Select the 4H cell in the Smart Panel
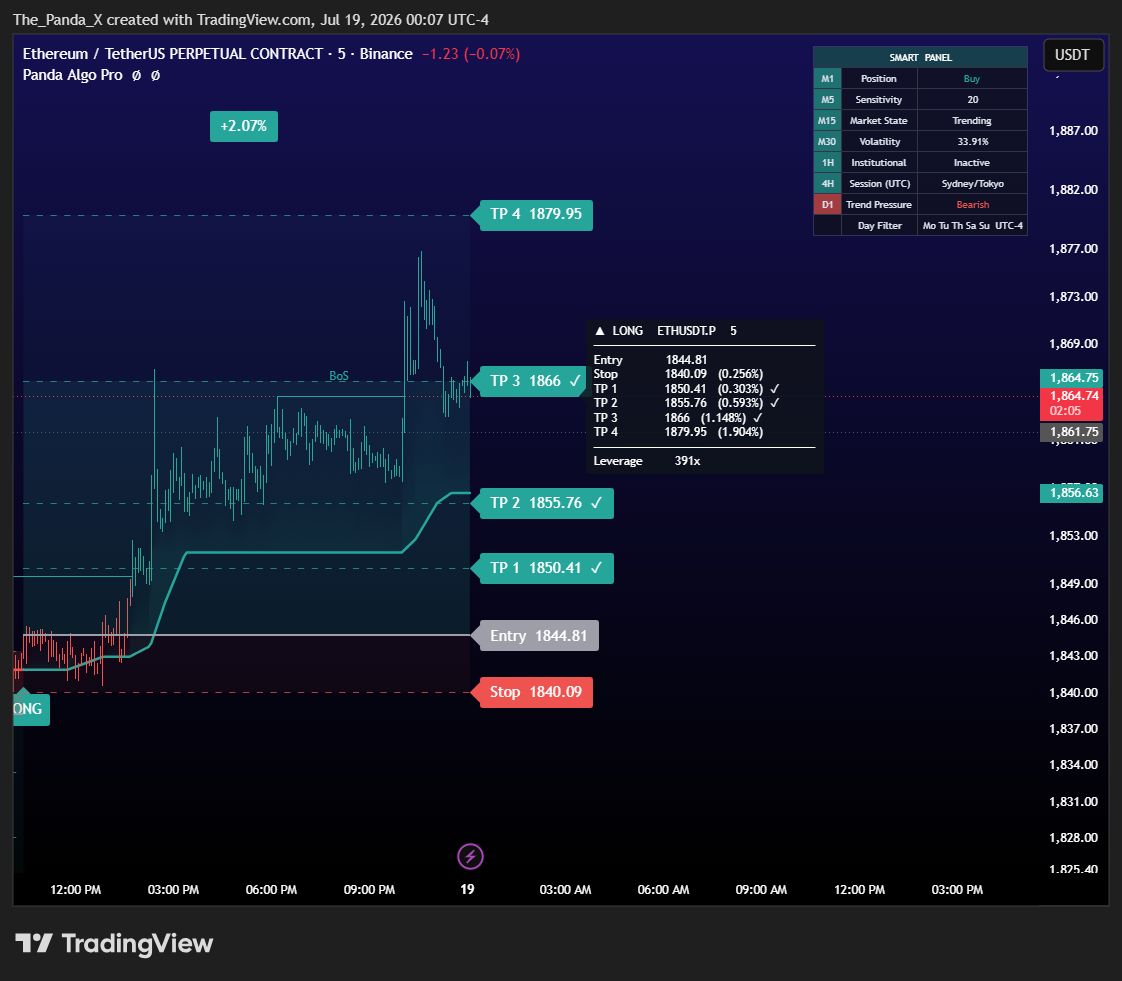This screenshot has height=981, width=1122. coord(827,183)
